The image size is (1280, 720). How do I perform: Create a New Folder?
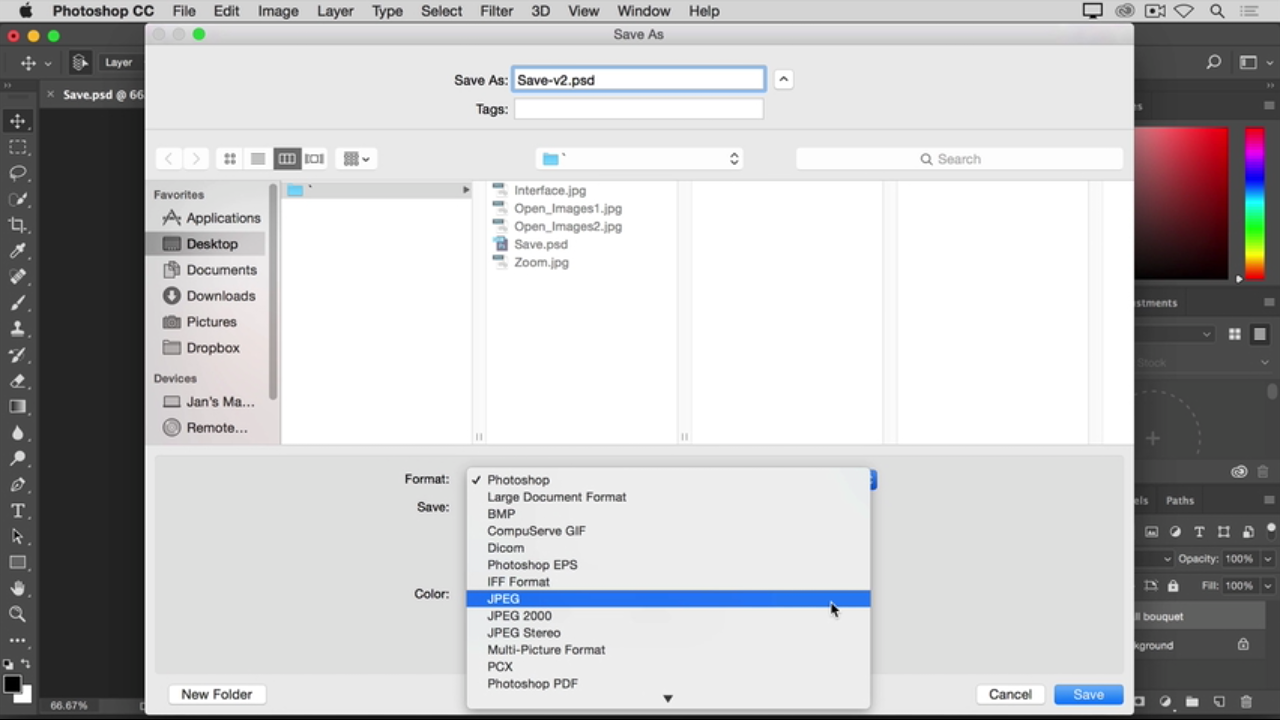pyautogui.click(x=216, y=694)
